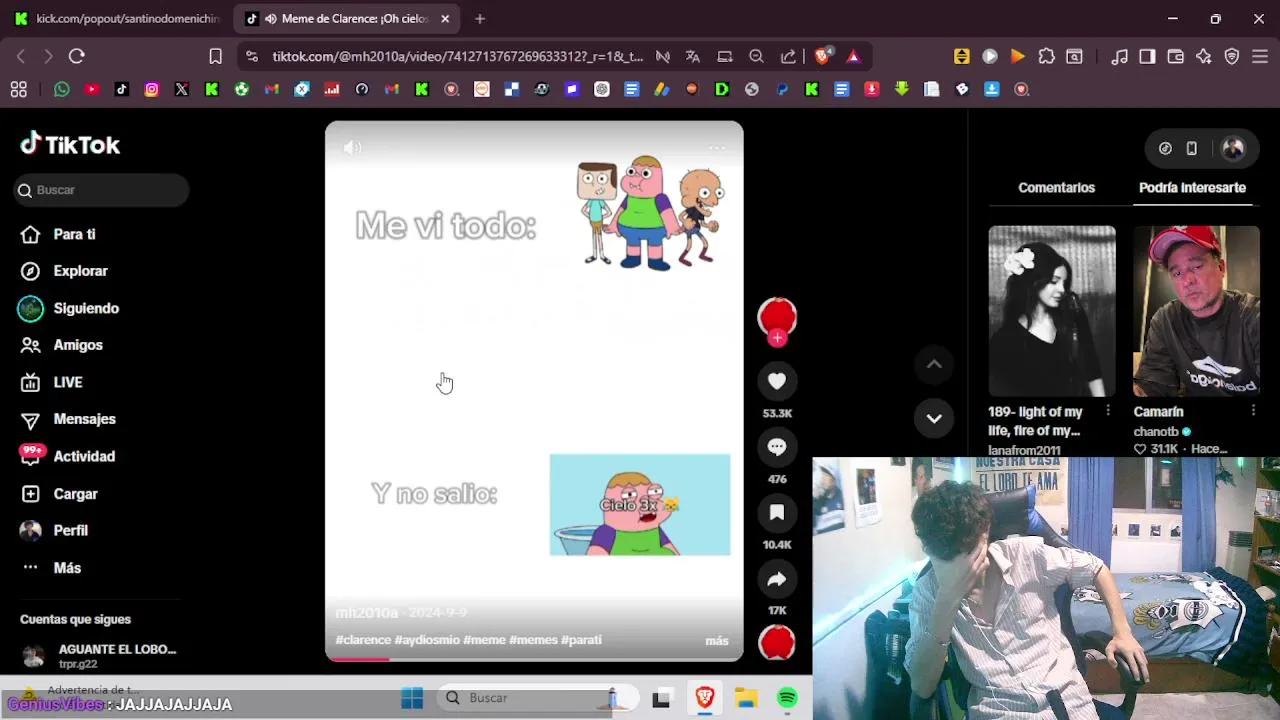Image resolution: width=1280 pixels, height=720 pixels.
Task: Open mh2010a creator username
Action: (366, 612)
